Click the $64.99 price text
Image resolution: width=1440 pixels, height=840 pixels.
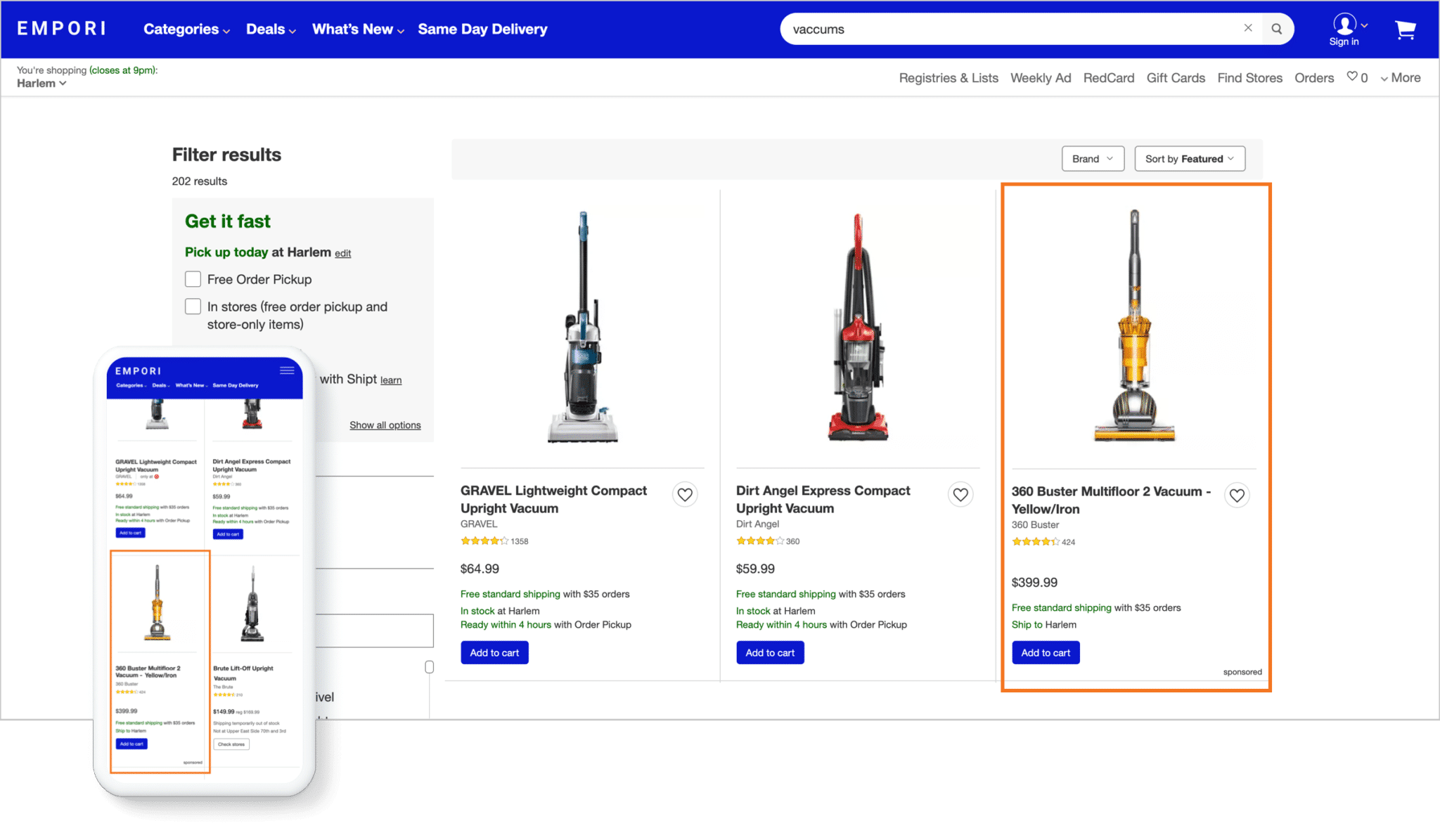coord(480,569)
